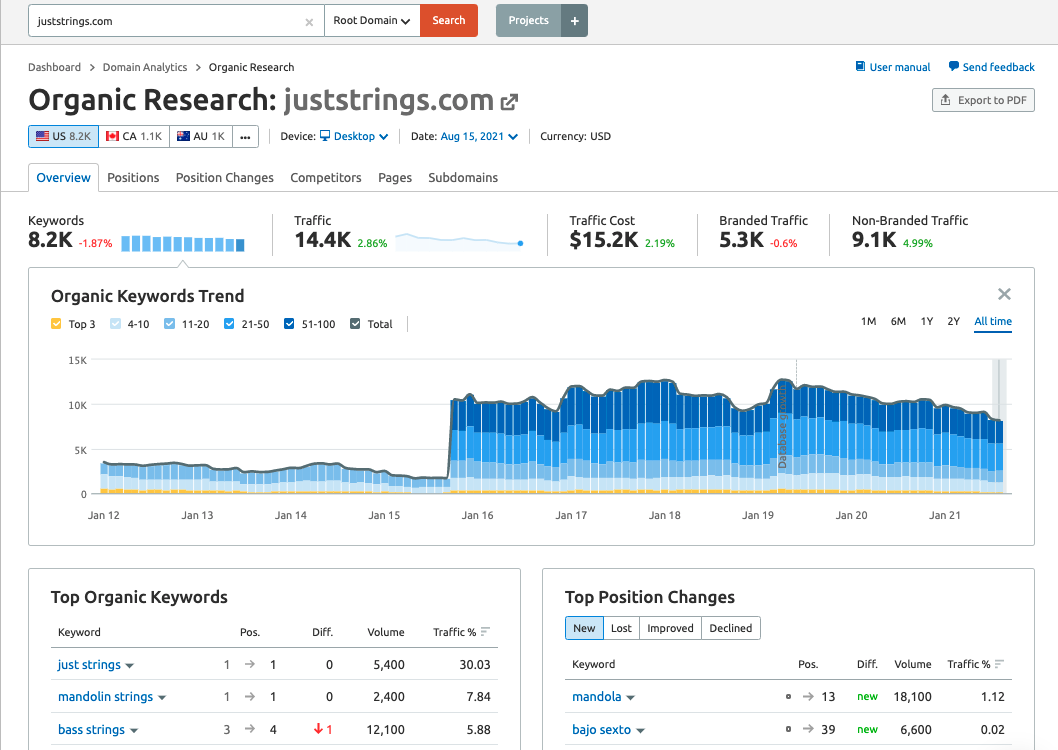
Task: Open the 'mandola' keyword link
Action: coord(596,697)
